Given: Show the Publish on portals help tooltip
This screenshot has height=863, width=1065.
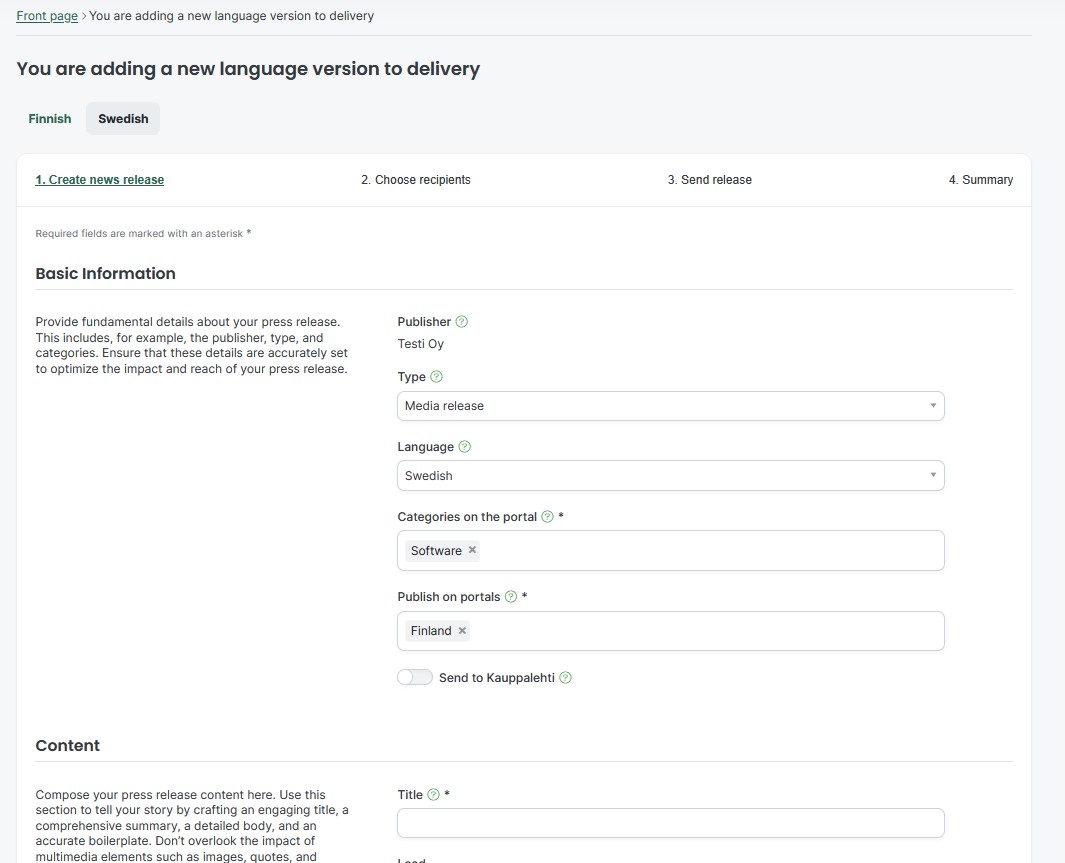Looking at the screenshot, I should (x=511, y=597).
